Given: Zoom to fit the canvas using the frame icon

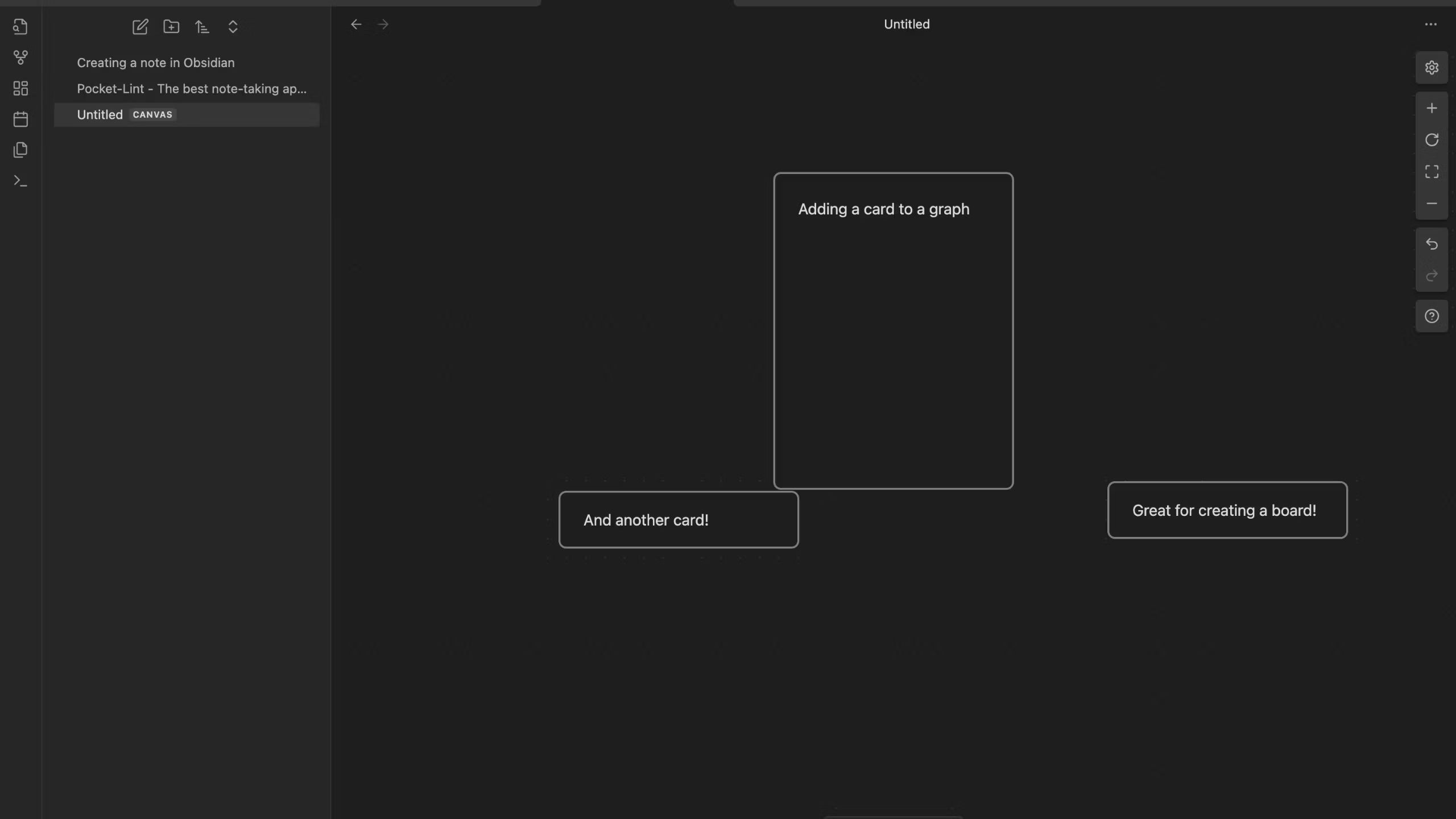Looking at the screenshot, I should tap(1432, 171).
